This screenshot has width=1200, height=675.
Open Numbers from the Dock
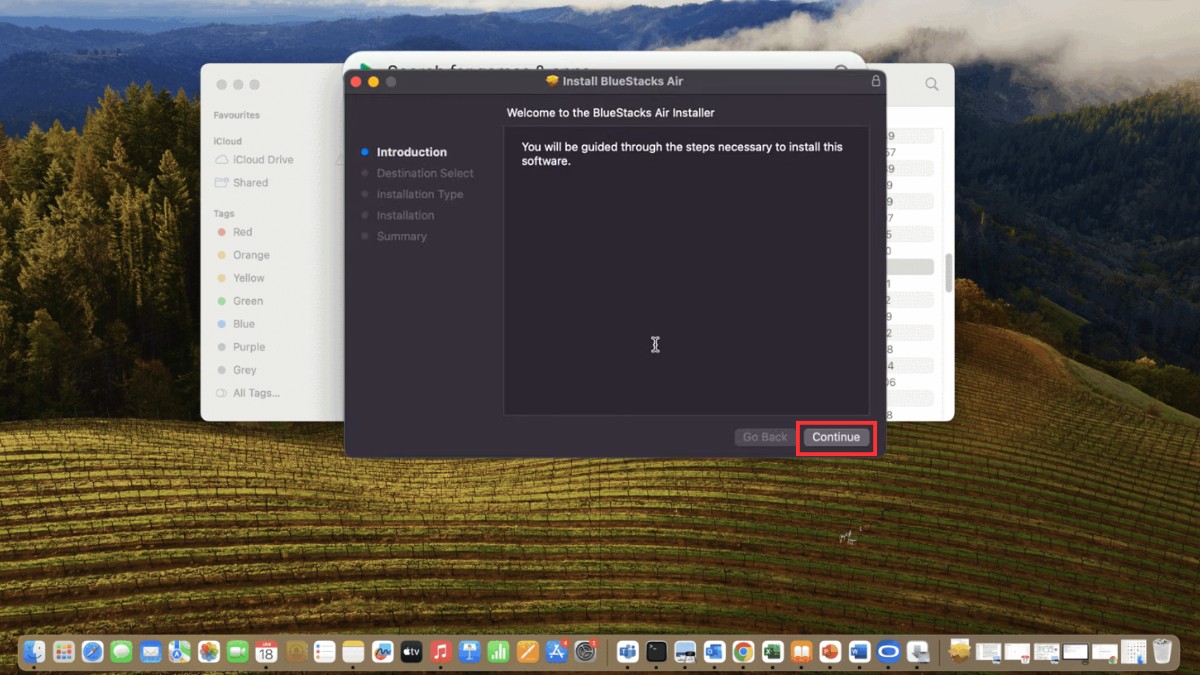[498, 652]
